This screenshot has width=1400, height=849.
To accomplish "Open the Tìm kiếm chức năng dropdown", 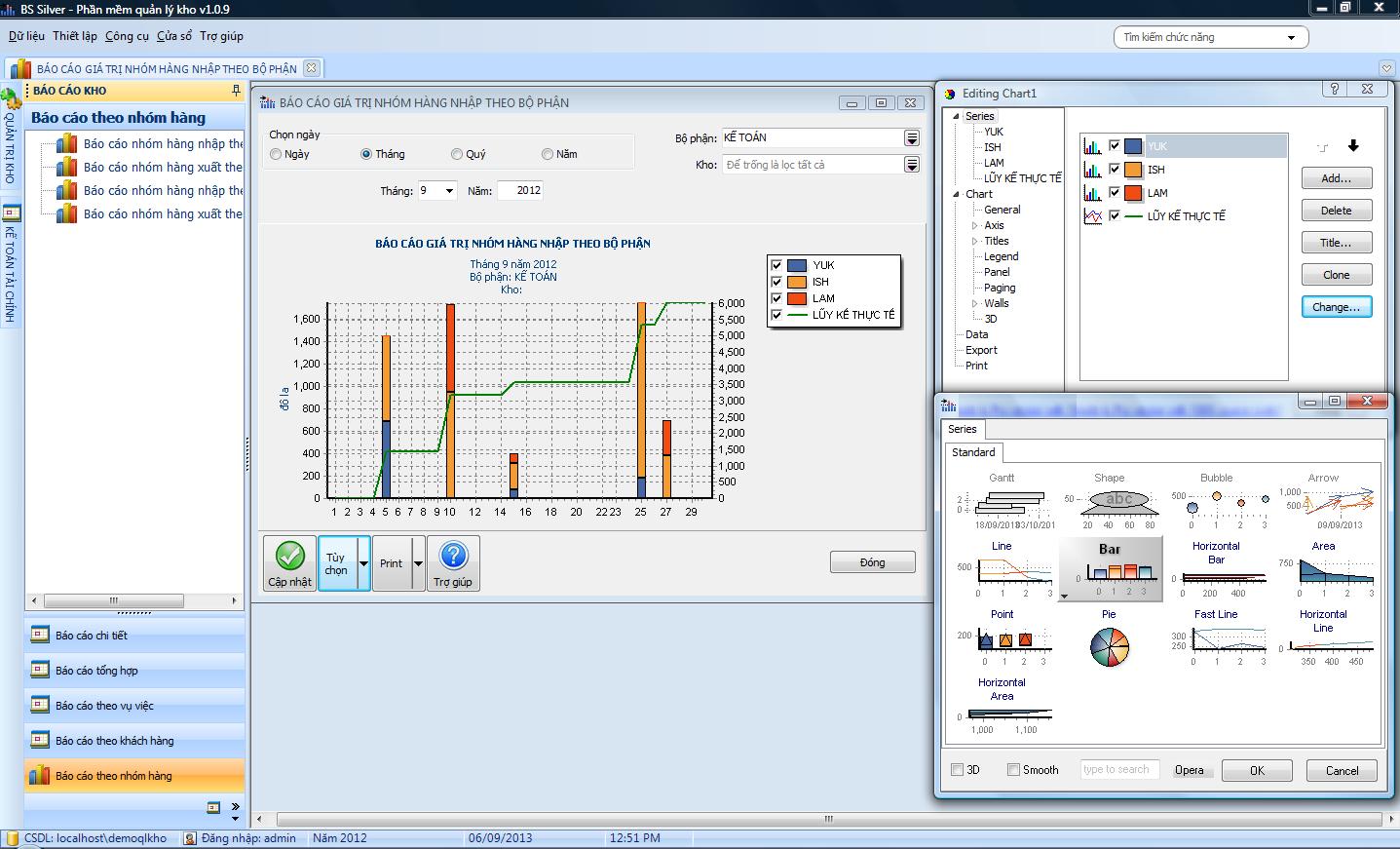I will [x=1291, y=38].
